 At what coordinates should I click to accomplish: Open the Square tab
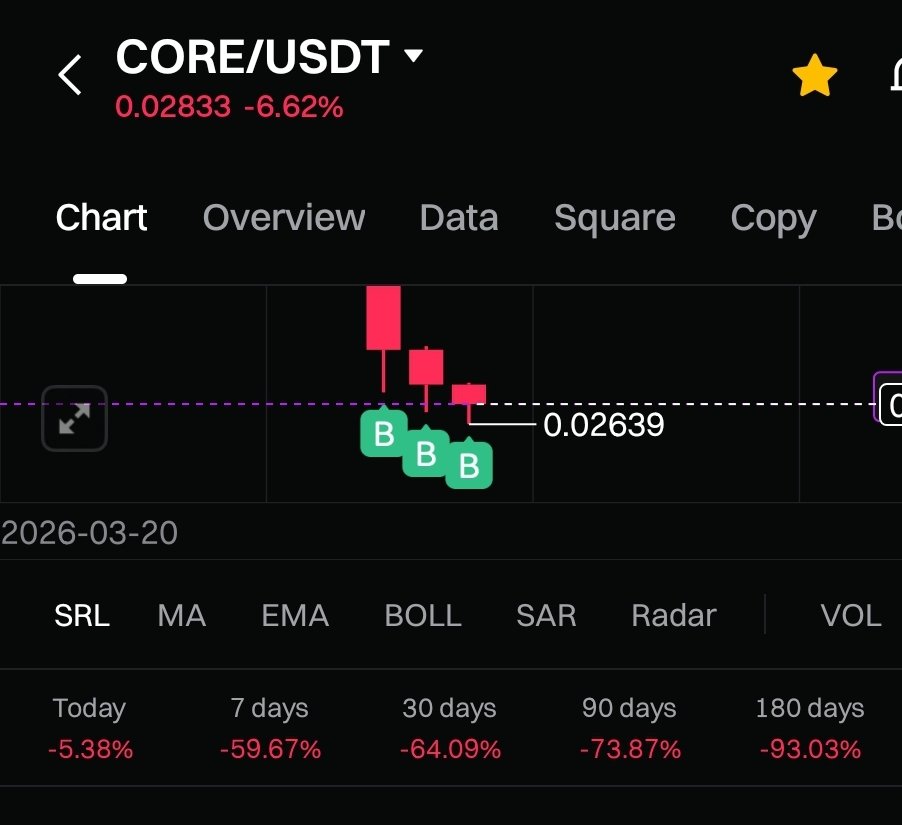(x=615, y=218)
